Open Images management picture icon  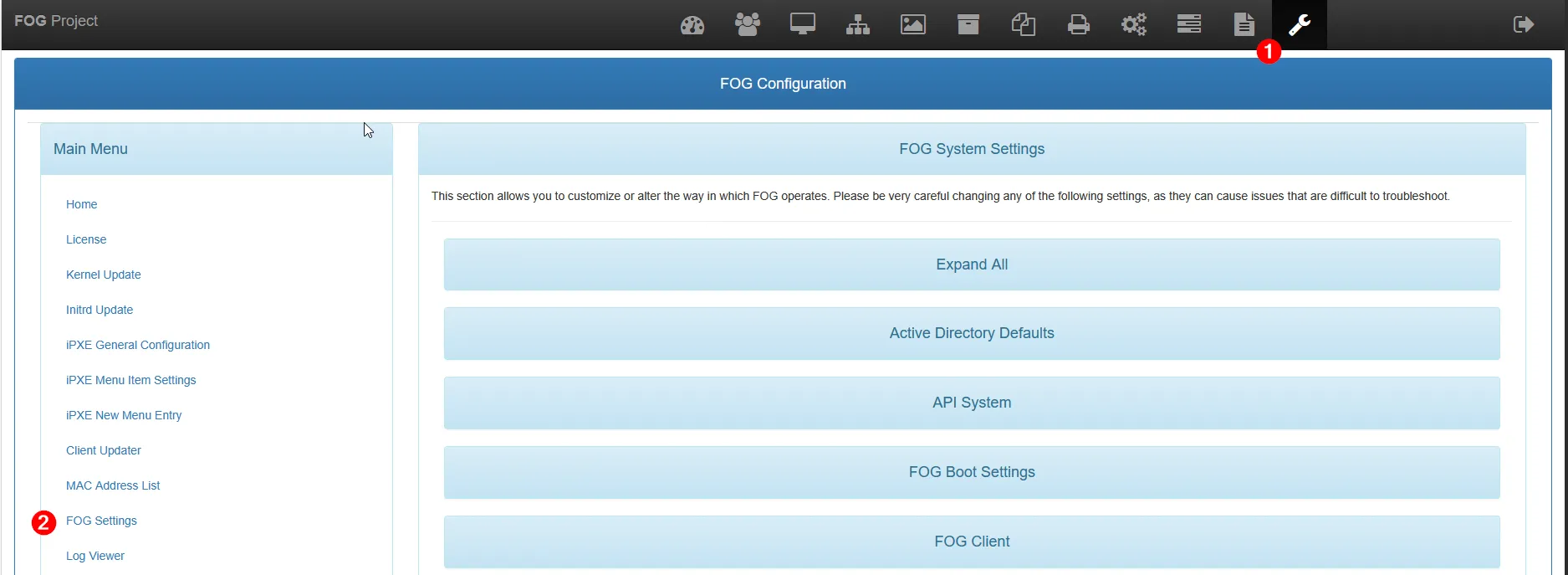point(912,25)
